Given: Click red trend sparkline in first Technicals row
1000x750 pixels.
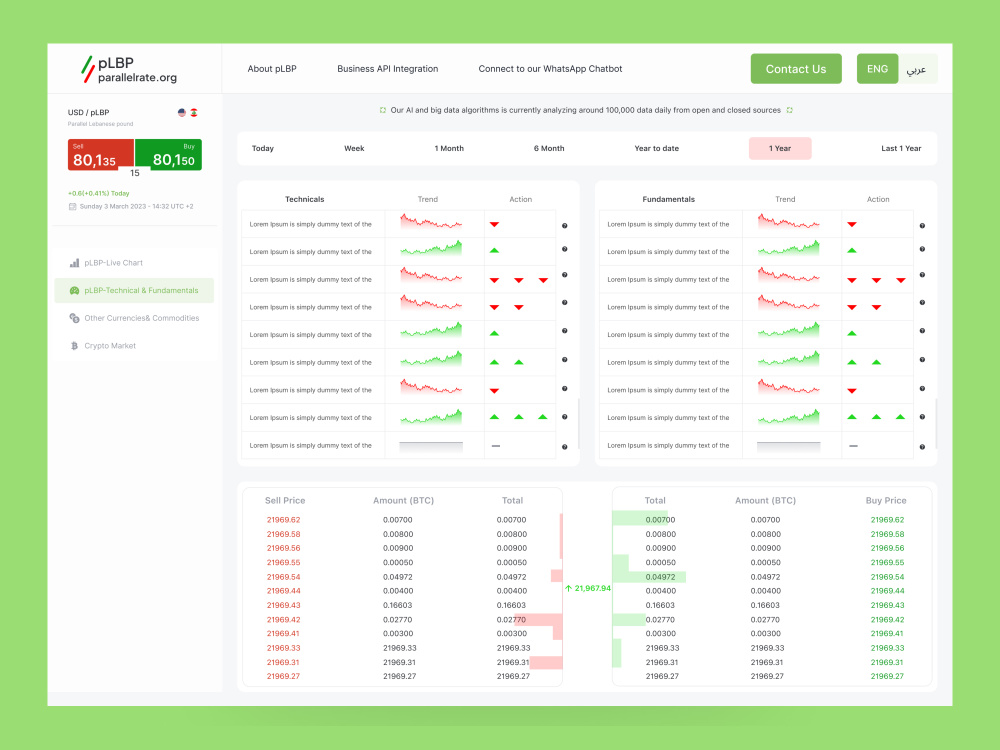Looking at the screenshot, I should (x=431, y=222).
